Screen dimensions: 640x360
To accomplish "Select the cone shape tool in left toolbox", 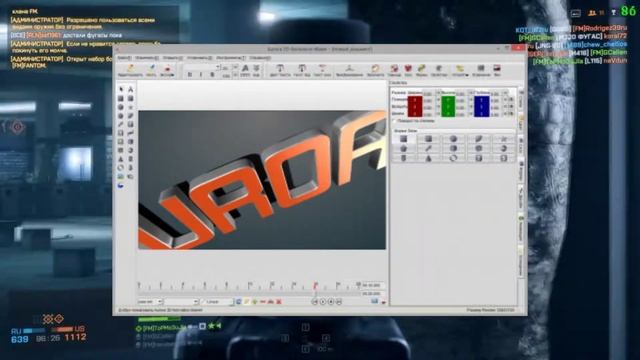I will coord(121,159).
